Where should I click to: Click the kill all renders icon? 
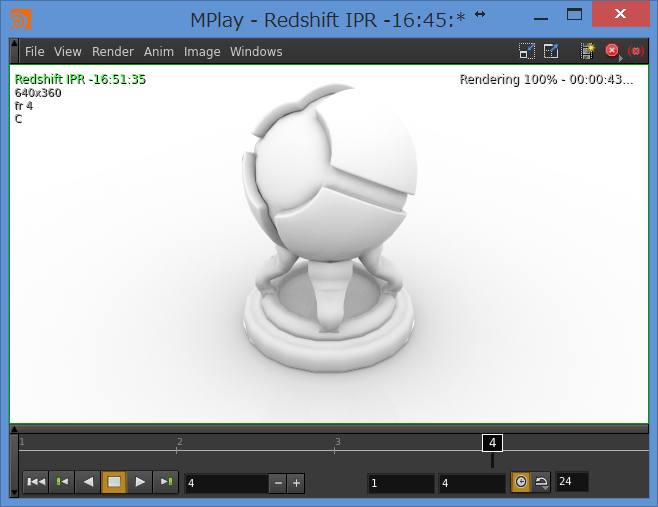636,51
